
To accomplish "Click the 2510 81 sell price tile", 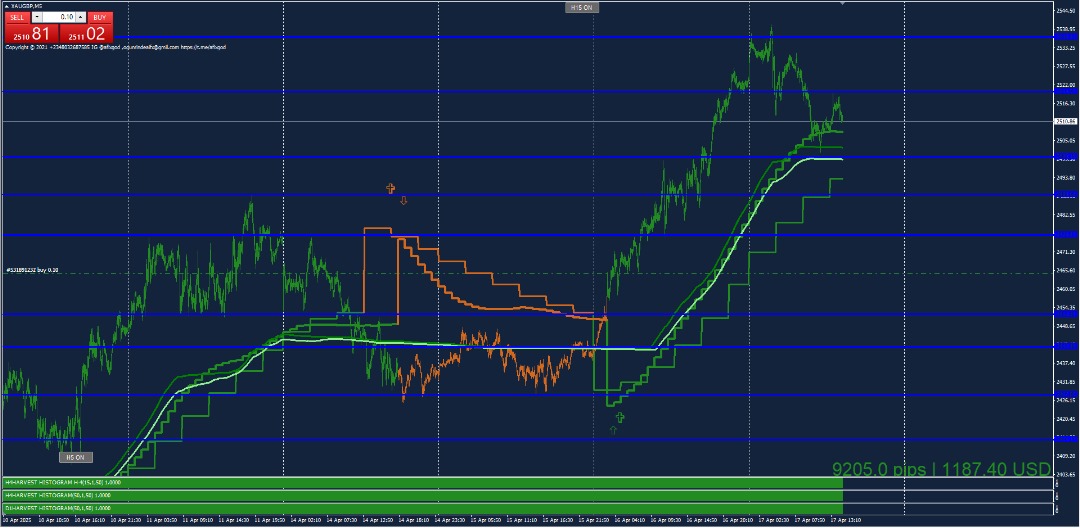I will point(32,33).
